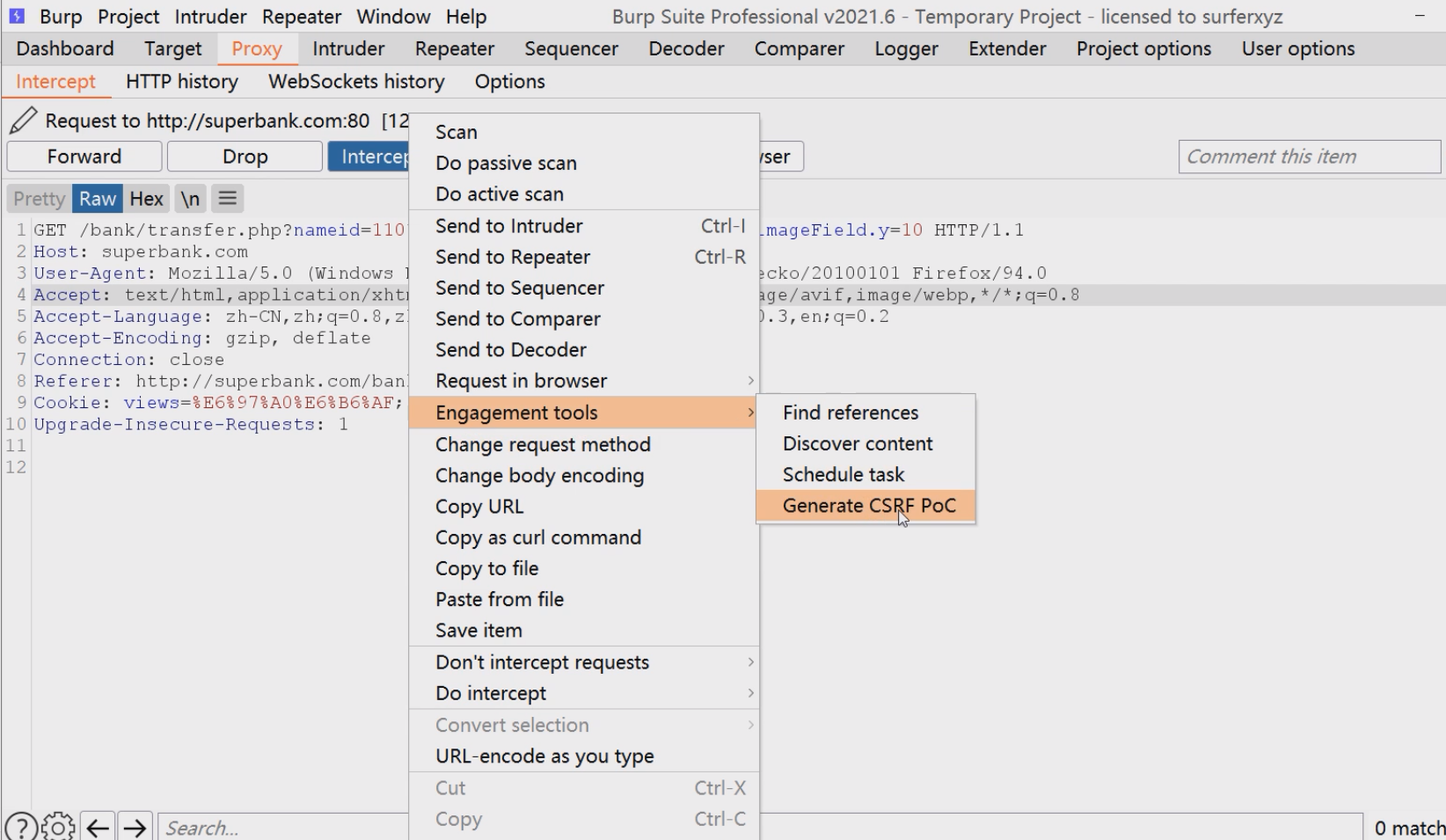Open the User options tab
The height and width of the screenshot is (840, 1446).
tap(1298, 48)
